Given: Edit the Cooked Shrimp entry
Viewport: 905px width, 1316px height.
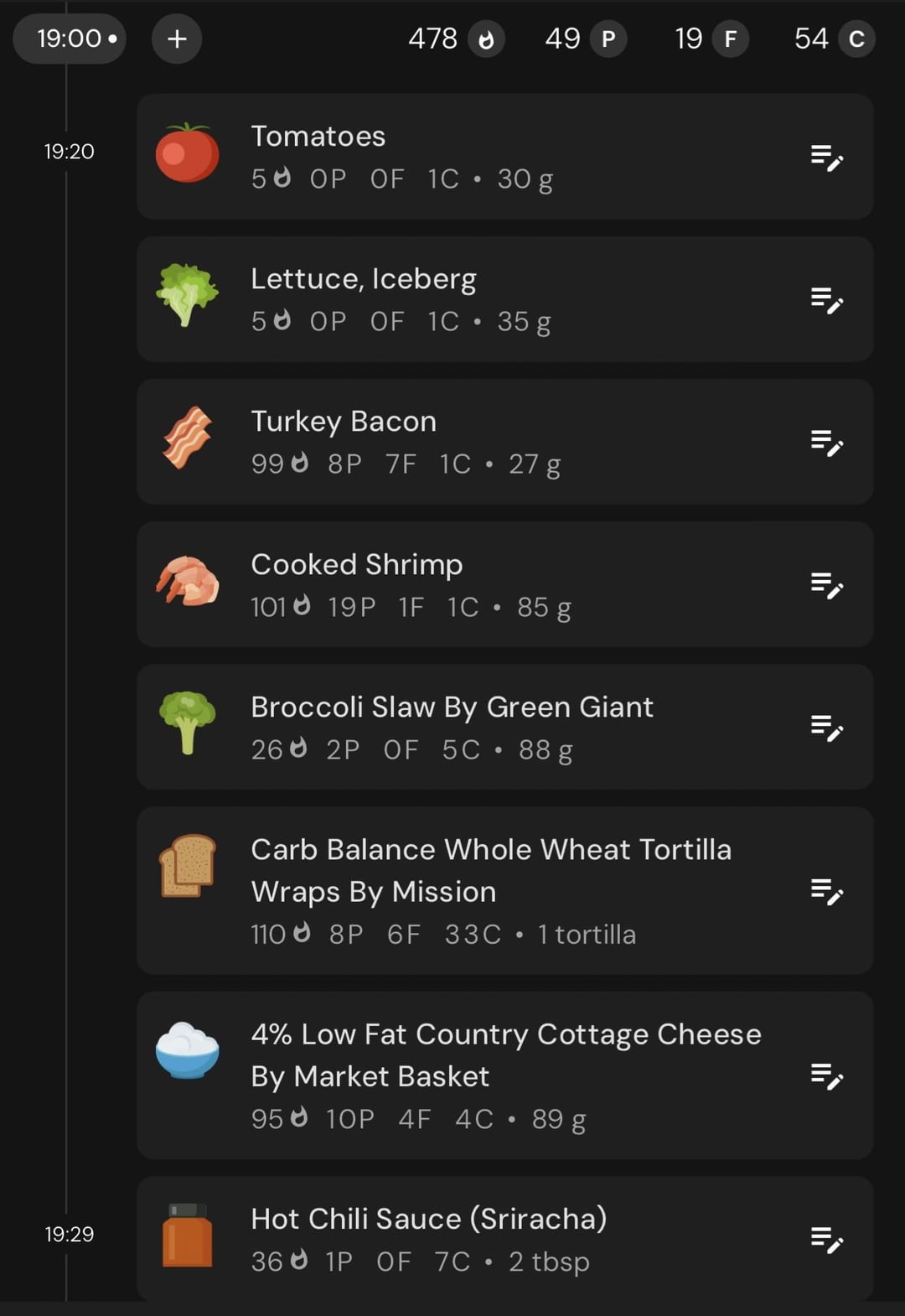Looking at the screenshot, I should point(826,585).
